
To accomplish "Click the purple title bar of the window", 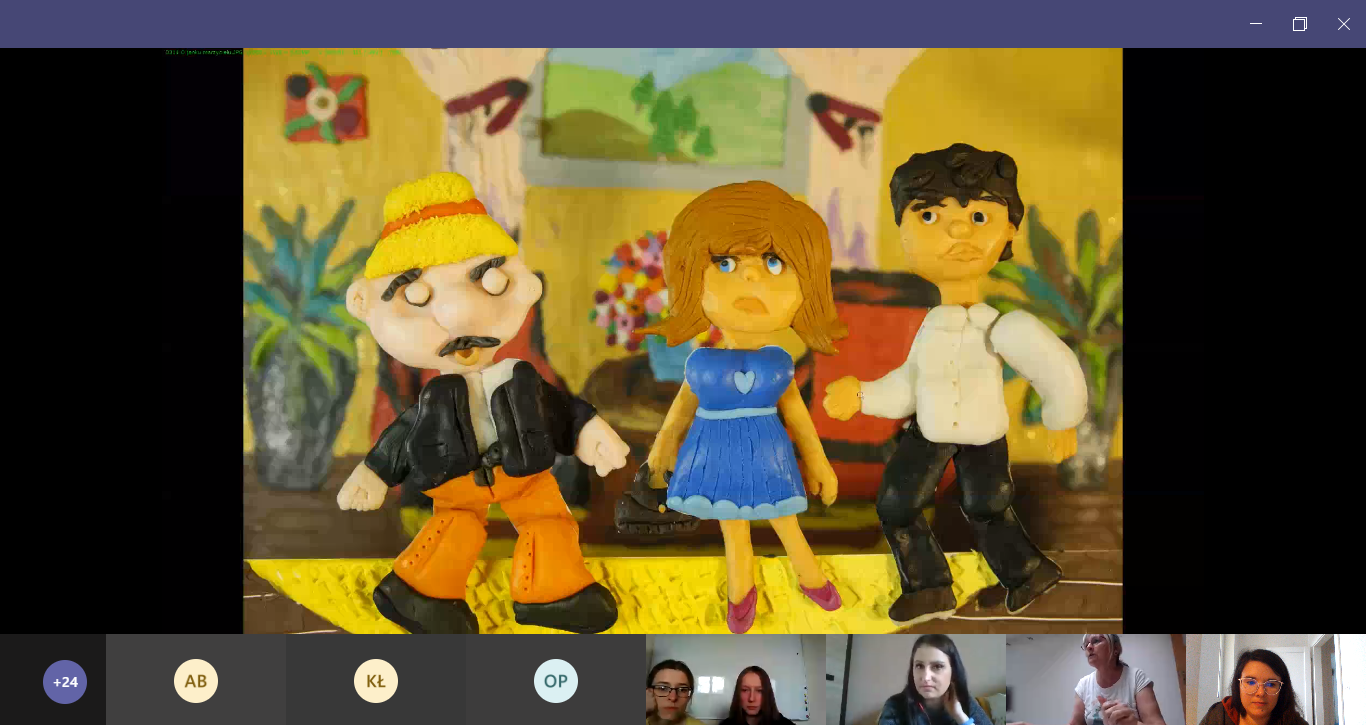I will point(600,24).
